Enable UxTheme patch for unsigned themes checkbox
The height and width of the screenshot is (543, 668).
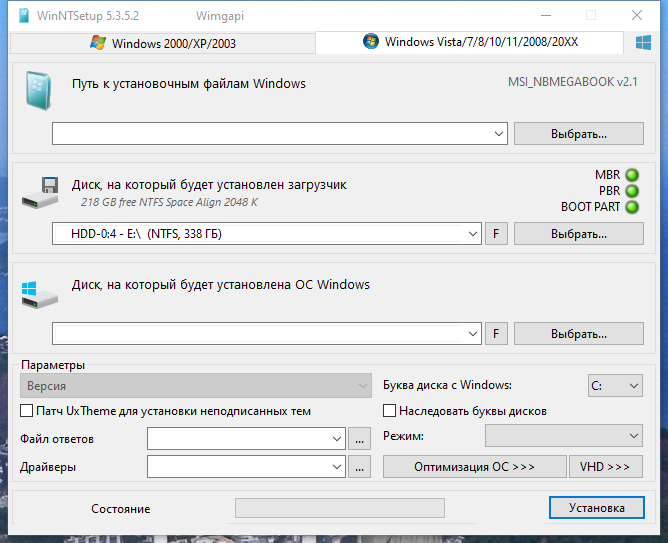point(26,411)
